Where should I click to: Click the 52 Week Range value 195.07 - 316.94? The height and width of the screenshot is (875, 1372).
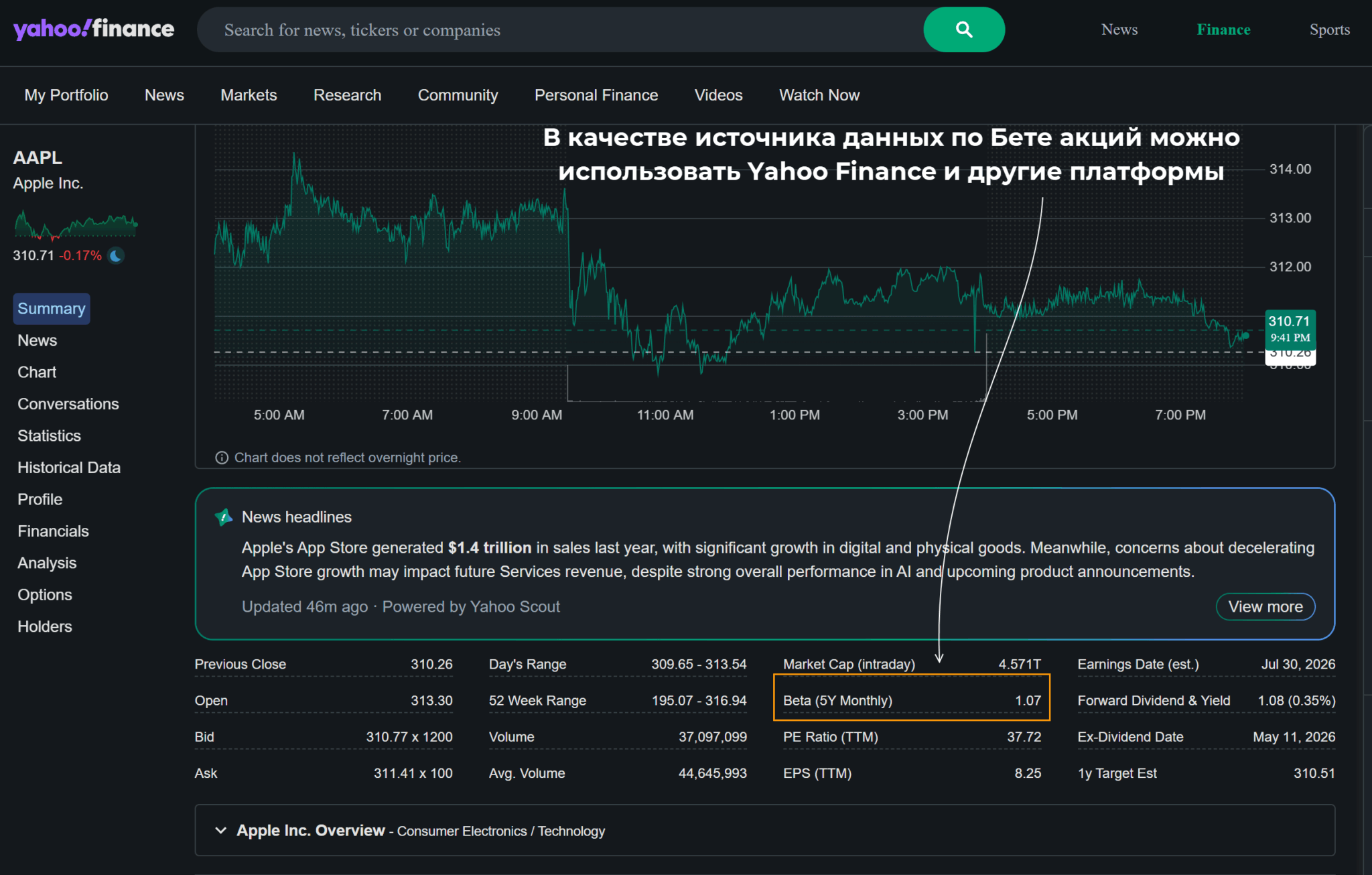(x=699, y=701)
